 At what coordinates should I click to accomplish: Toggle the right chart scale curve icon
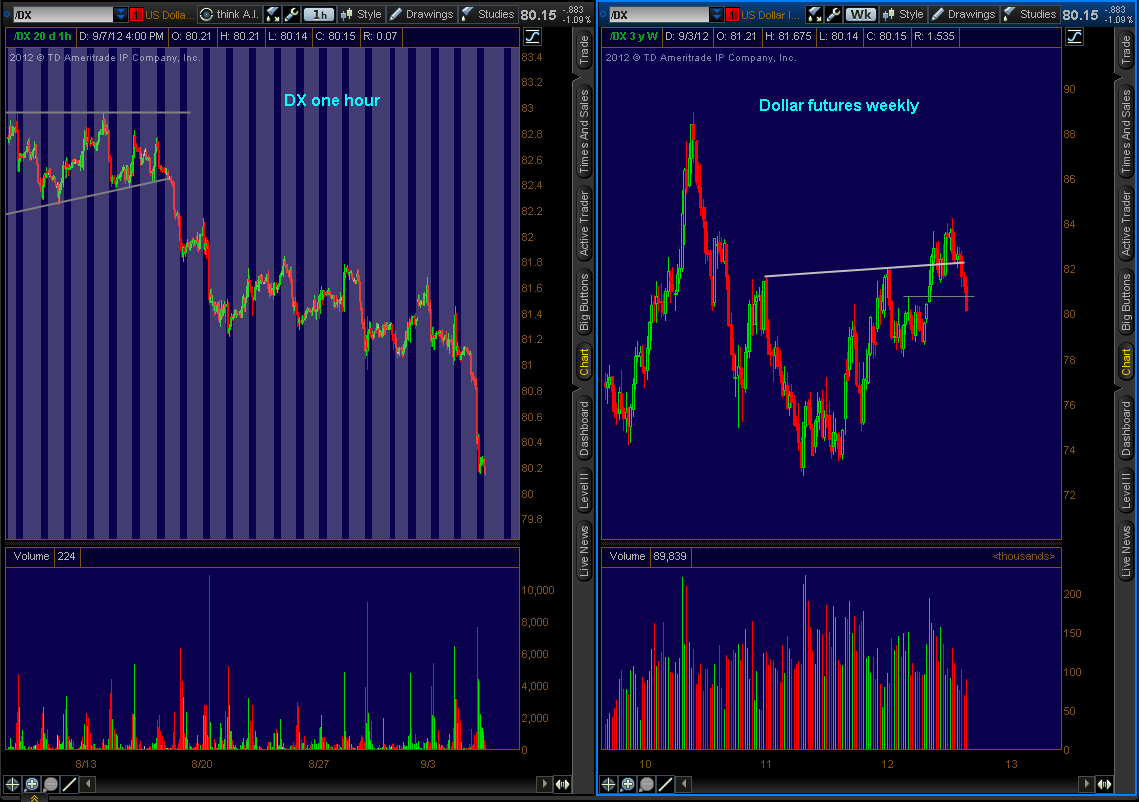pos(1072,36)
